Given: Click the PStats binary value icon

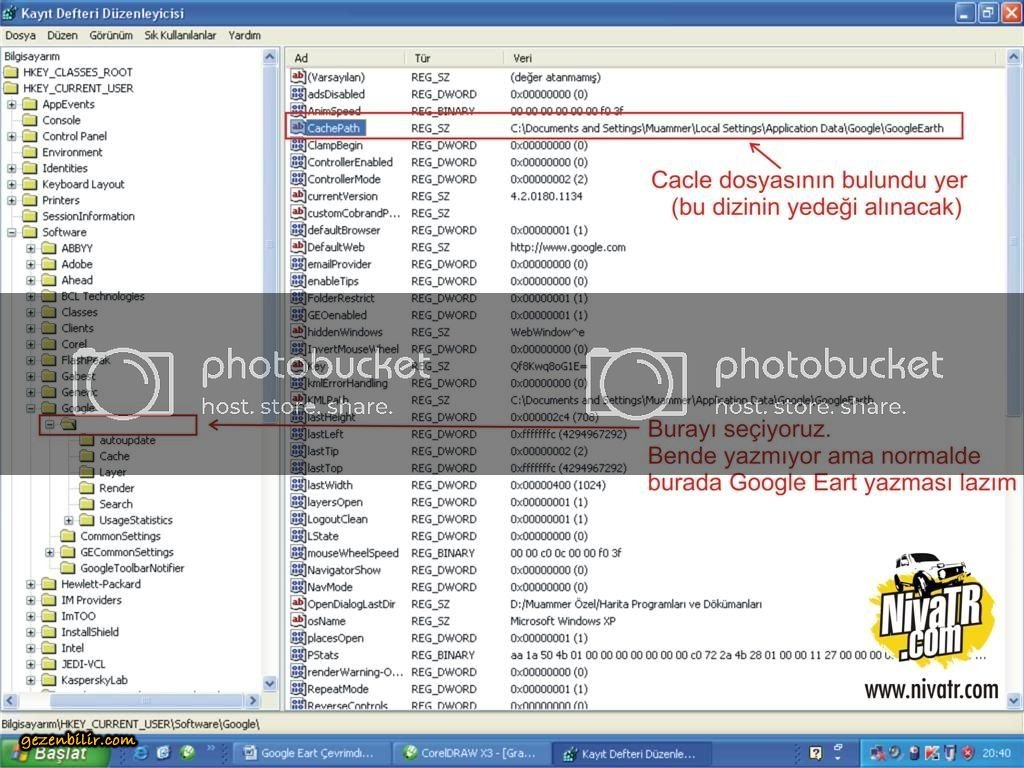Looking at the screenshot, I should [297, 655].
